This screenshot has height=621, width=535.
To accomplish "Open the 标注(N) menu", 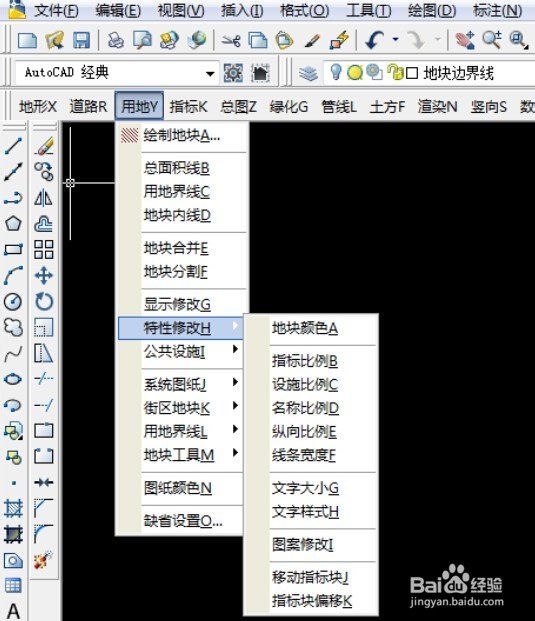I will [497, 11].
